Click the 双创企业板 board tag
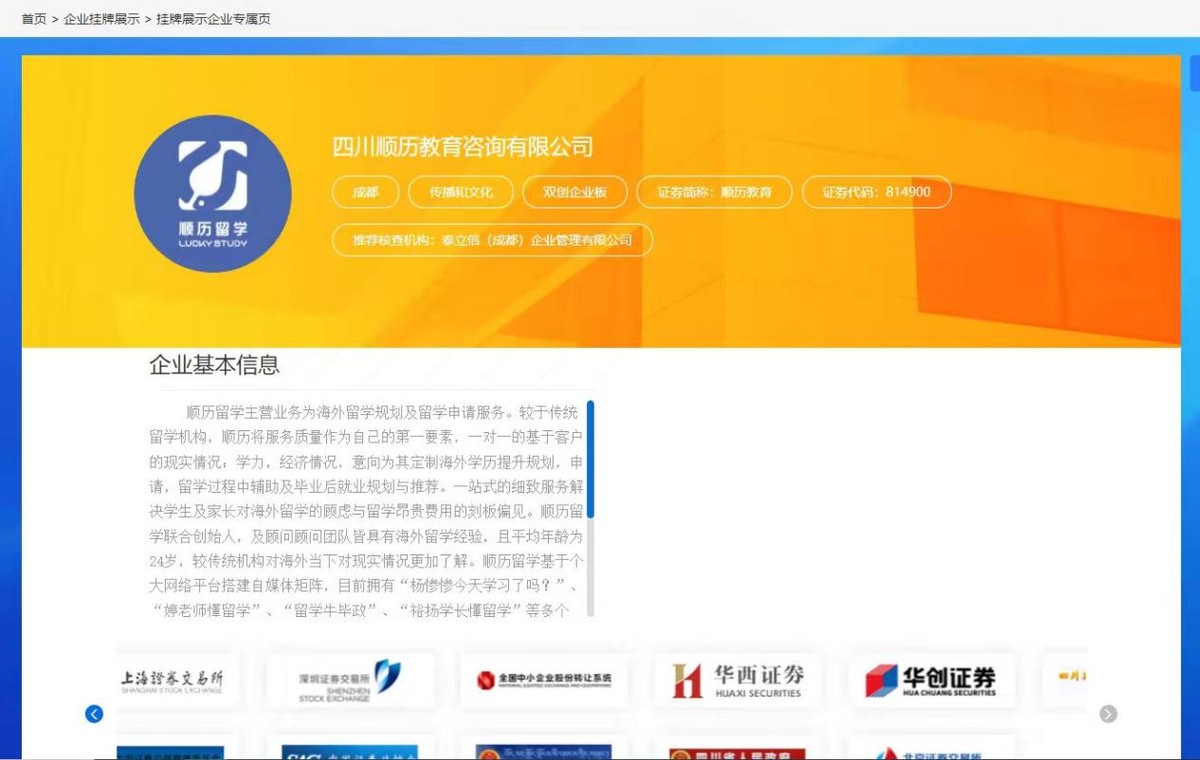 [575, 192]
